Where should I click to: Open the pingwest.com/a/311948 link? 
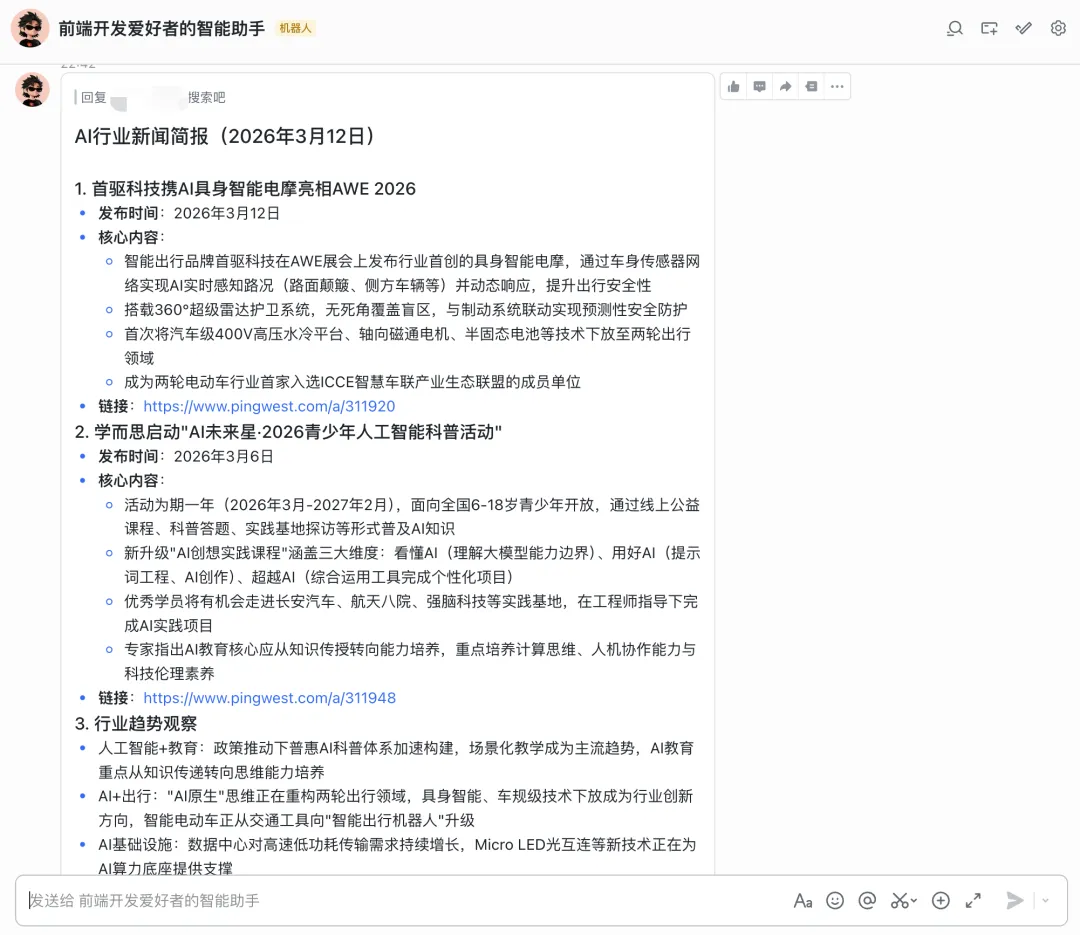click(x=269, y=698)
